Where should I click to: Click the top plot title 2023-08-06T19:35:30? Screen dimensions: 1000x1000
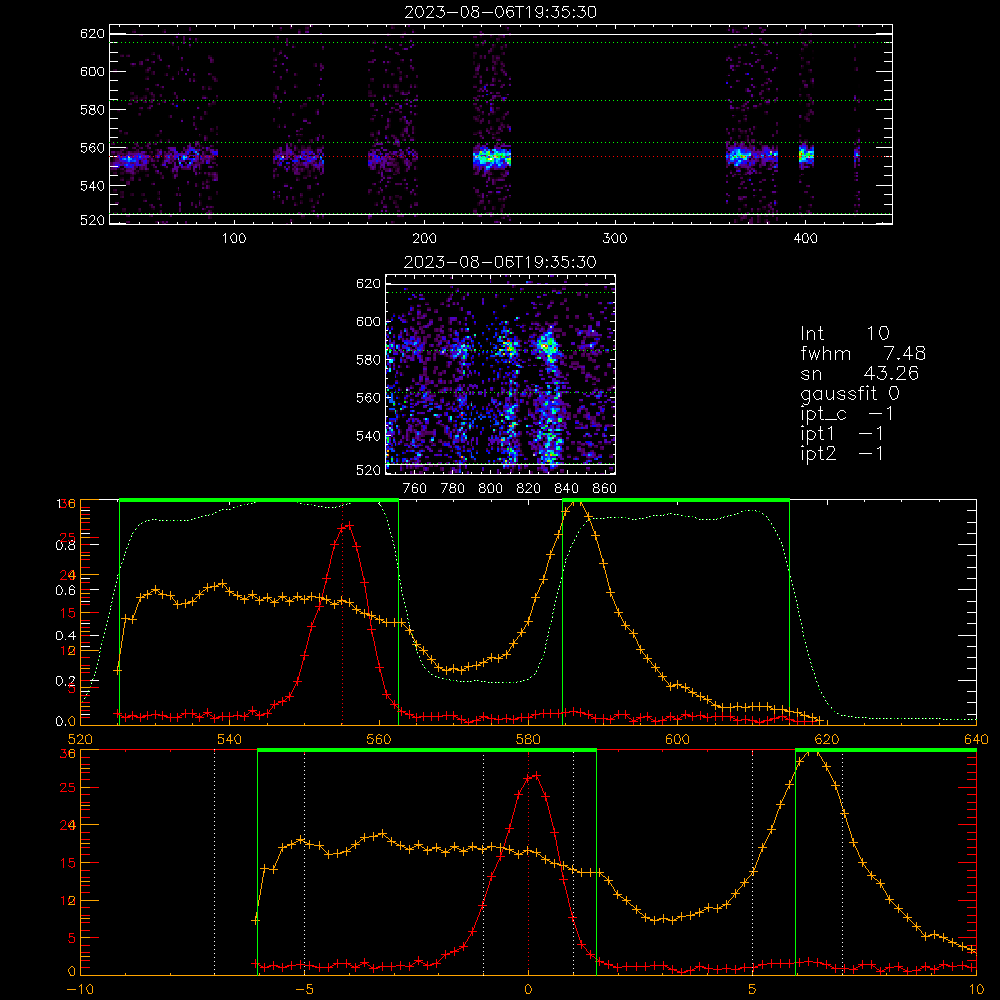tap(500, 12)
